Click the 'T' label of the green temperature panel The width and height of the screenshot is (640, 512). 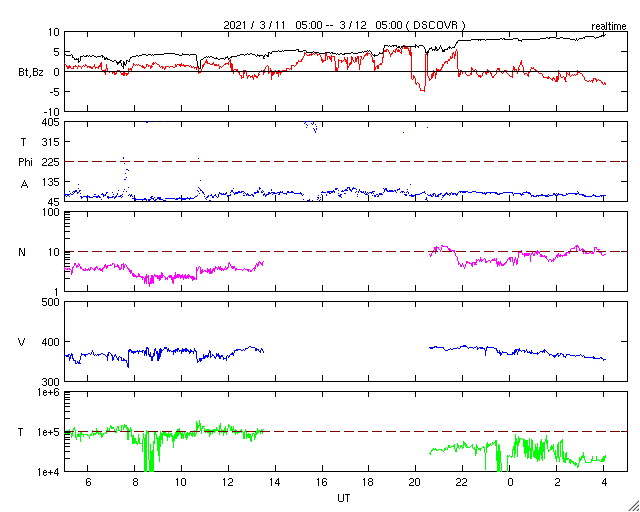[21, 432]
